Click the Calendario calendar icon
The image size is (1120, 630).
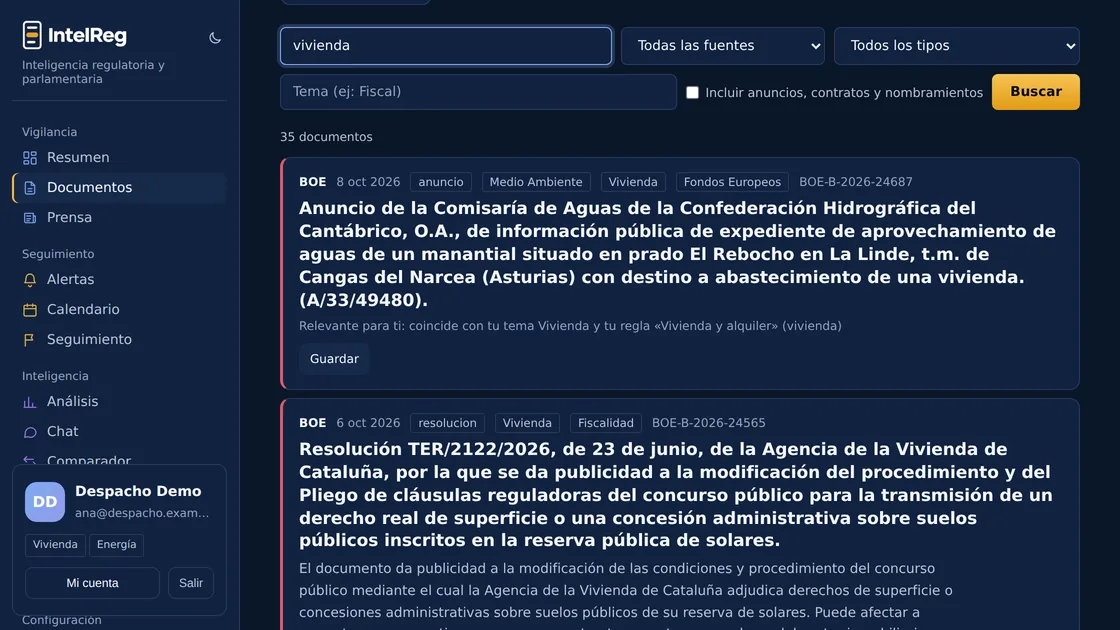pos(29,310)
